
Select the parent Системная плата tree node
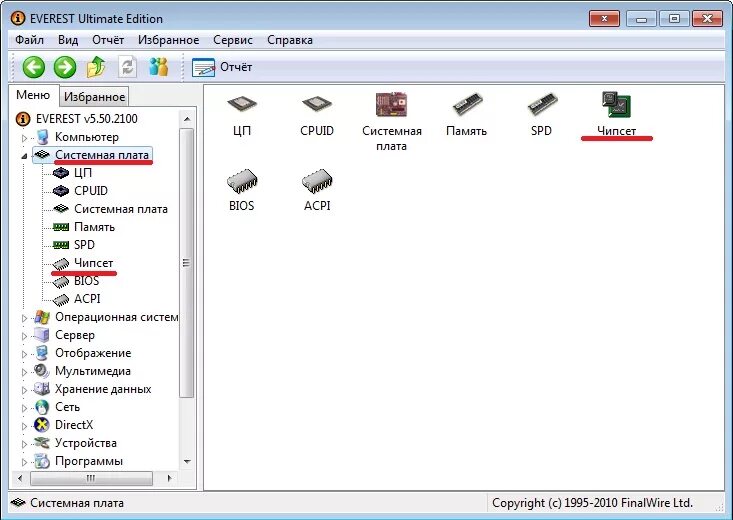click(x=92, y=155)
